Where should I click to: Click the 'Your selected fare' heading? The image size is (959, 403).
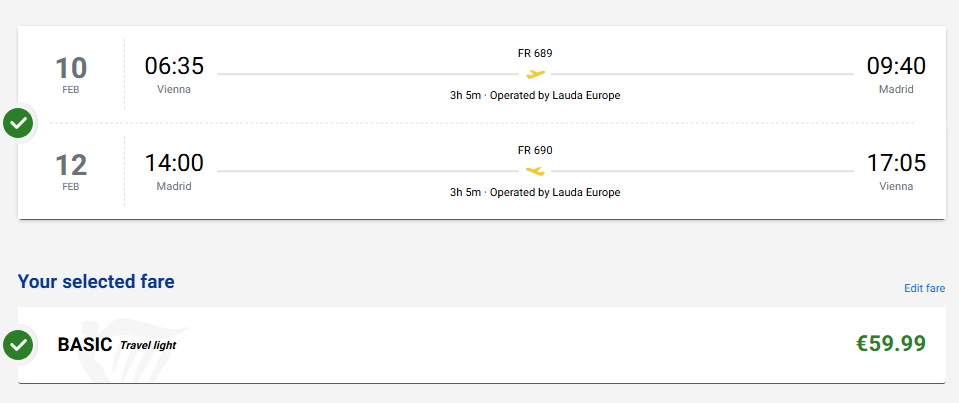(x=96, y=282)
